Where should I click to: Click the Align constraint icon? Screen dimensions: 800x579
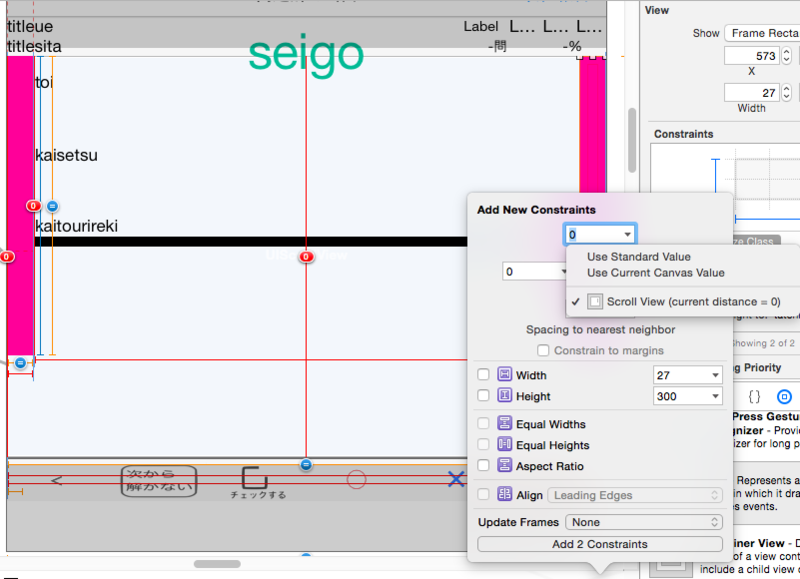point(504,494)
